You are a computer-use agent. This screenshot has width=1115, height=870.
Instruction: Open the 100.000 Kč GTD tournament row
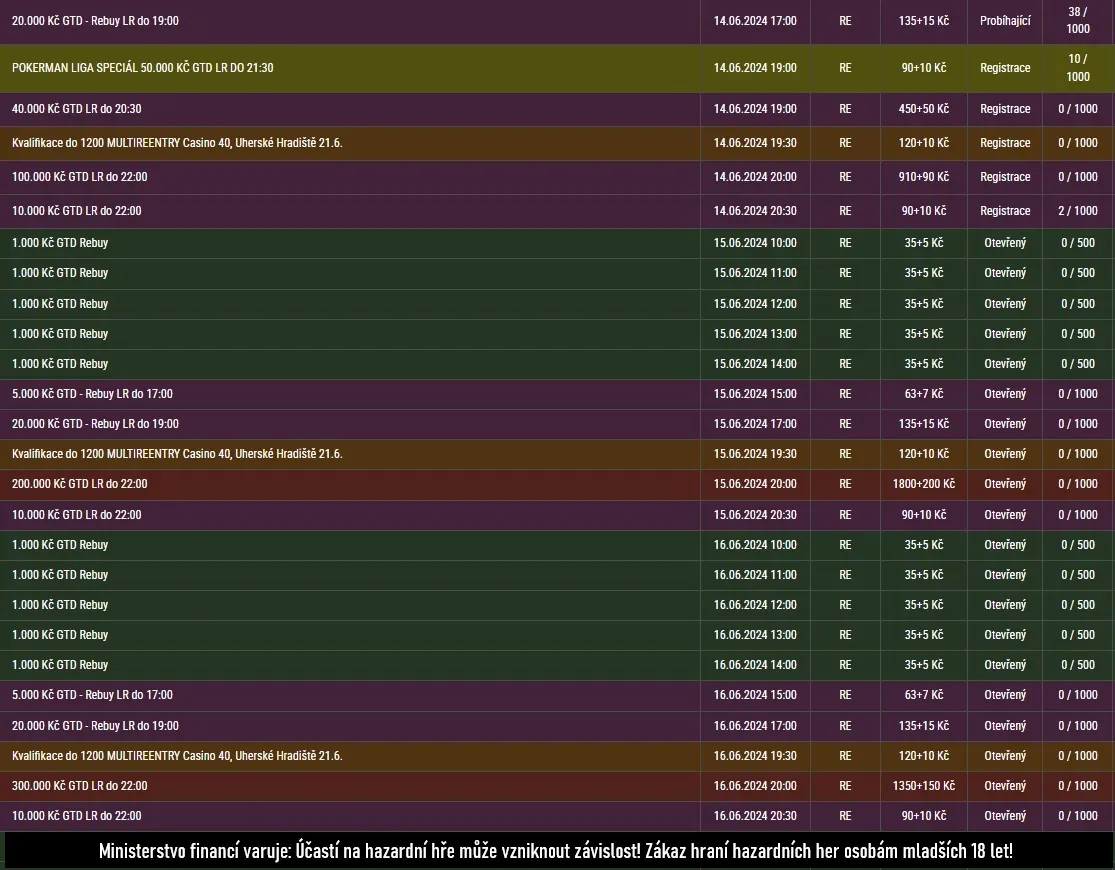[x=79, y=177]
